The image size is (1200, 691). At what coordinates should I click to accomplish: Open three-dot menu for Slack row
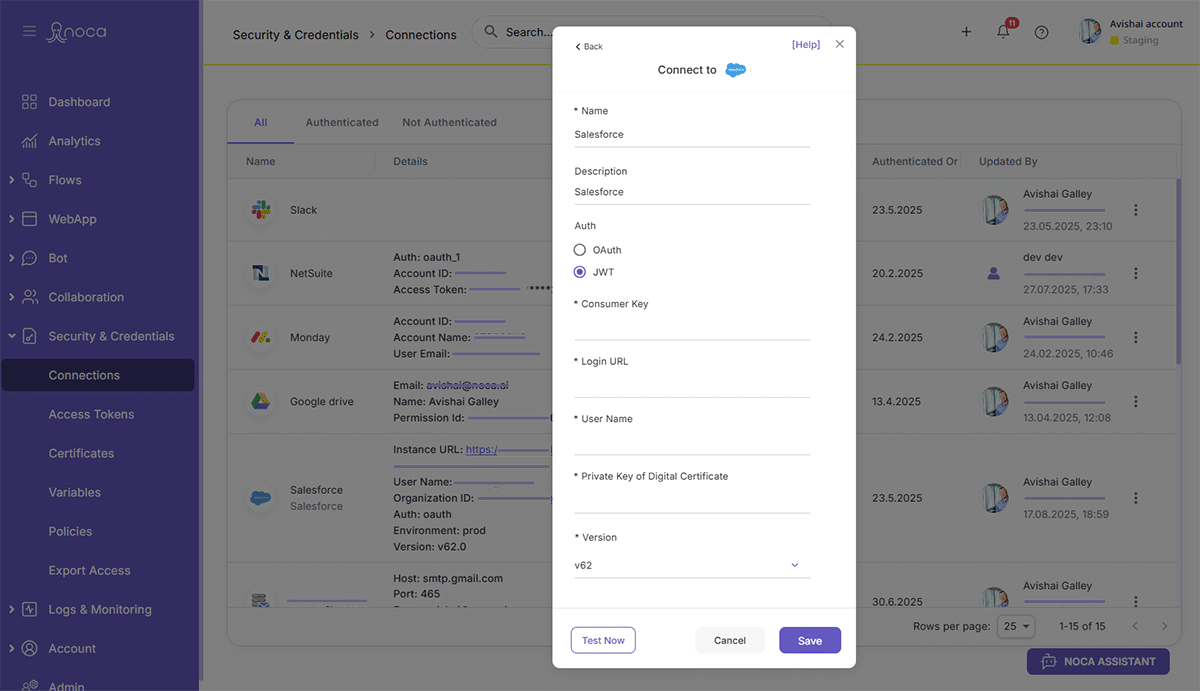1135,210
